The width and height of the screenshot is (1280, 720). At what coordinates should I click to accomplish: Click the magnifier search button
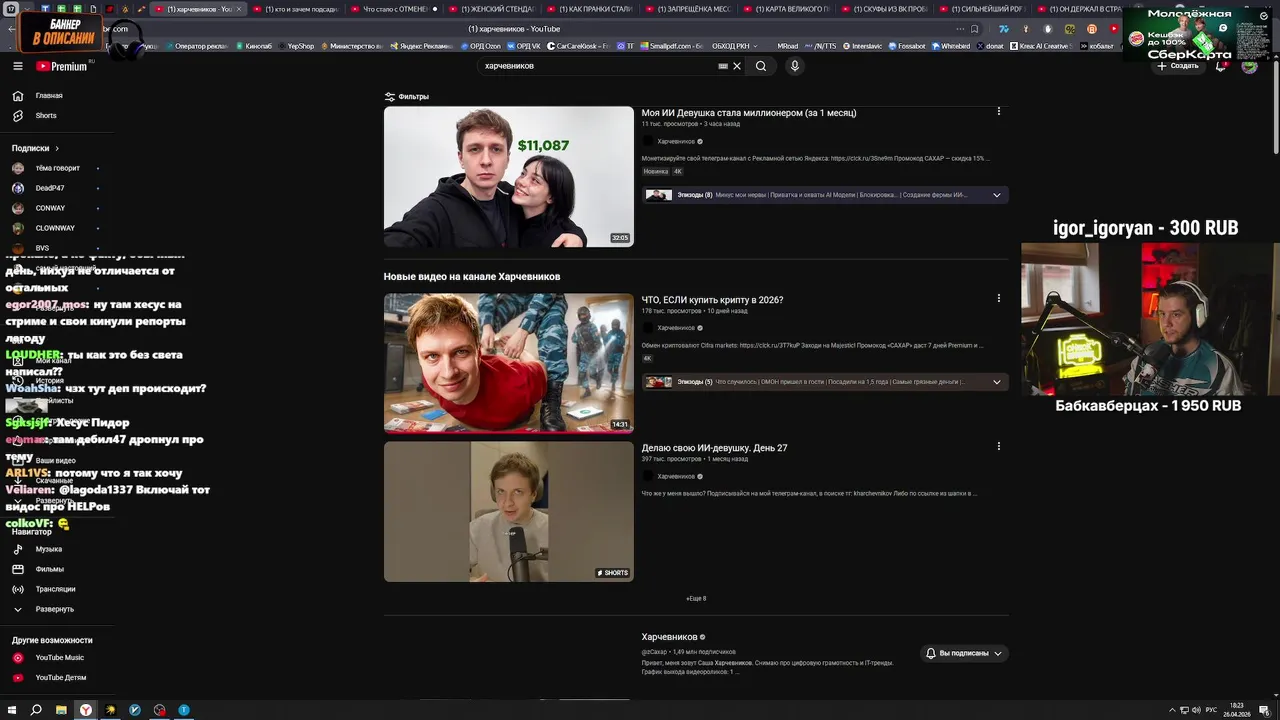(761, 66)
